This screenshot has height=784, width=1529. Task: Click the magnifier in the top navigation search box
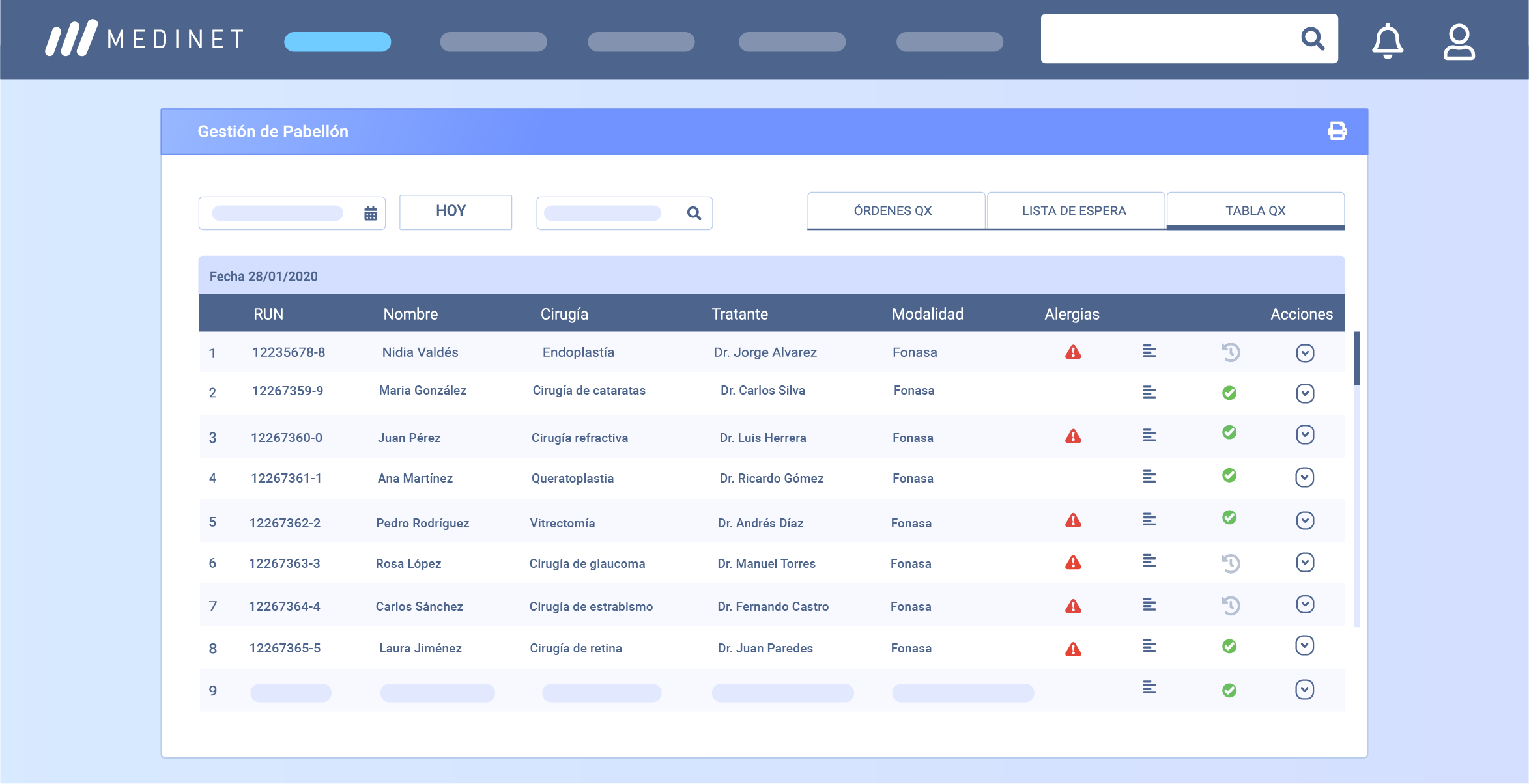coord(1313,39)
